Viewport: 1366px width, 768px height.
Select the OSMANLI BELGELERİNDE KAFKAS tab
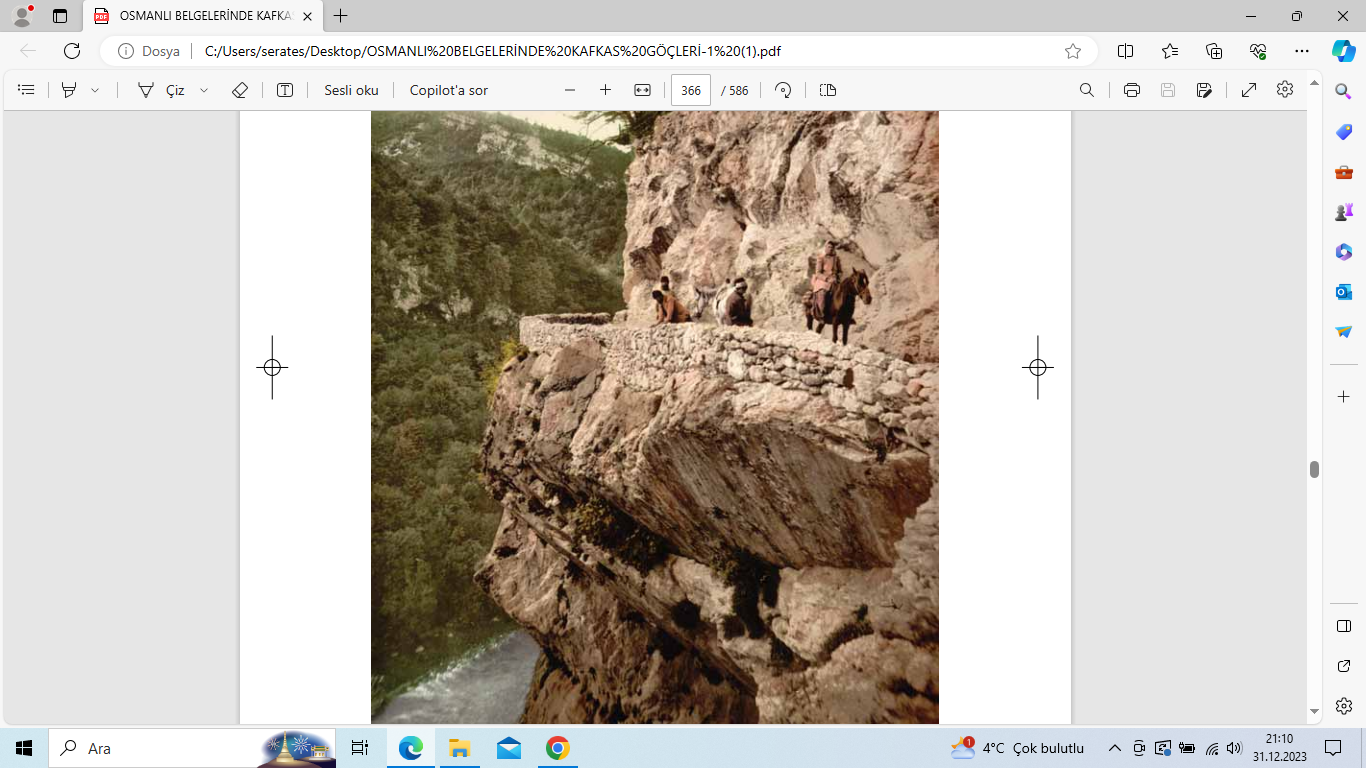(x=205, y=16)
